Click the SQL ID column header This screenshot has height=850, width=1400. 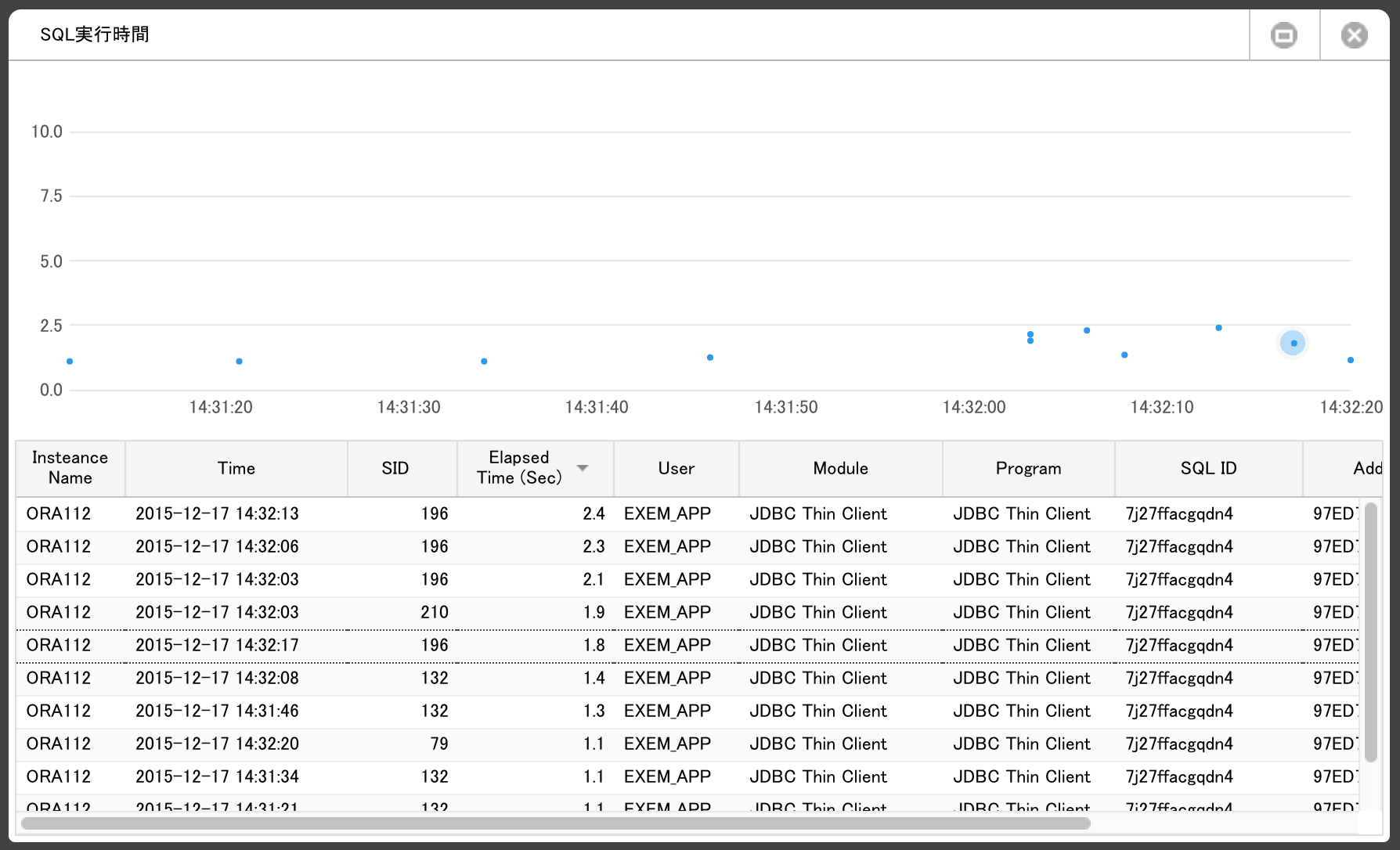[1209, 468]
